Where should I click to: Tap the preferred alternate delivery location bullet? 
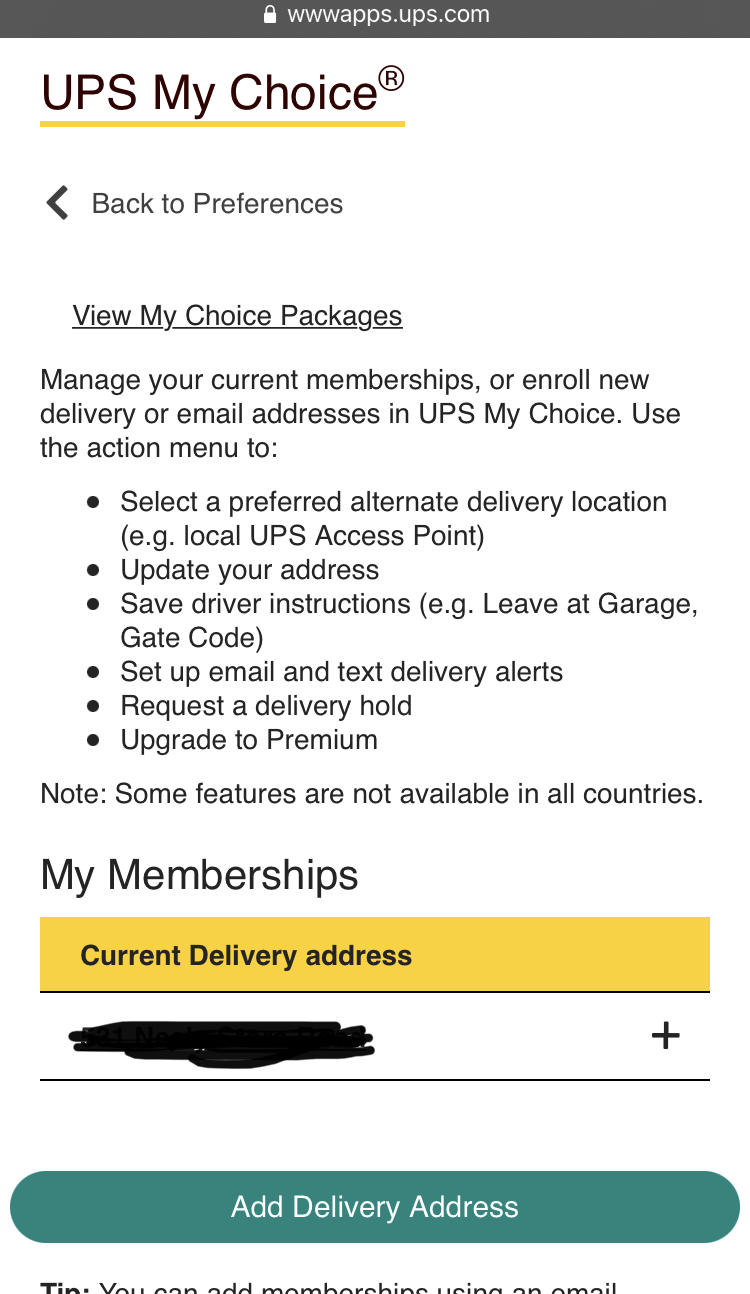(393, 518)
